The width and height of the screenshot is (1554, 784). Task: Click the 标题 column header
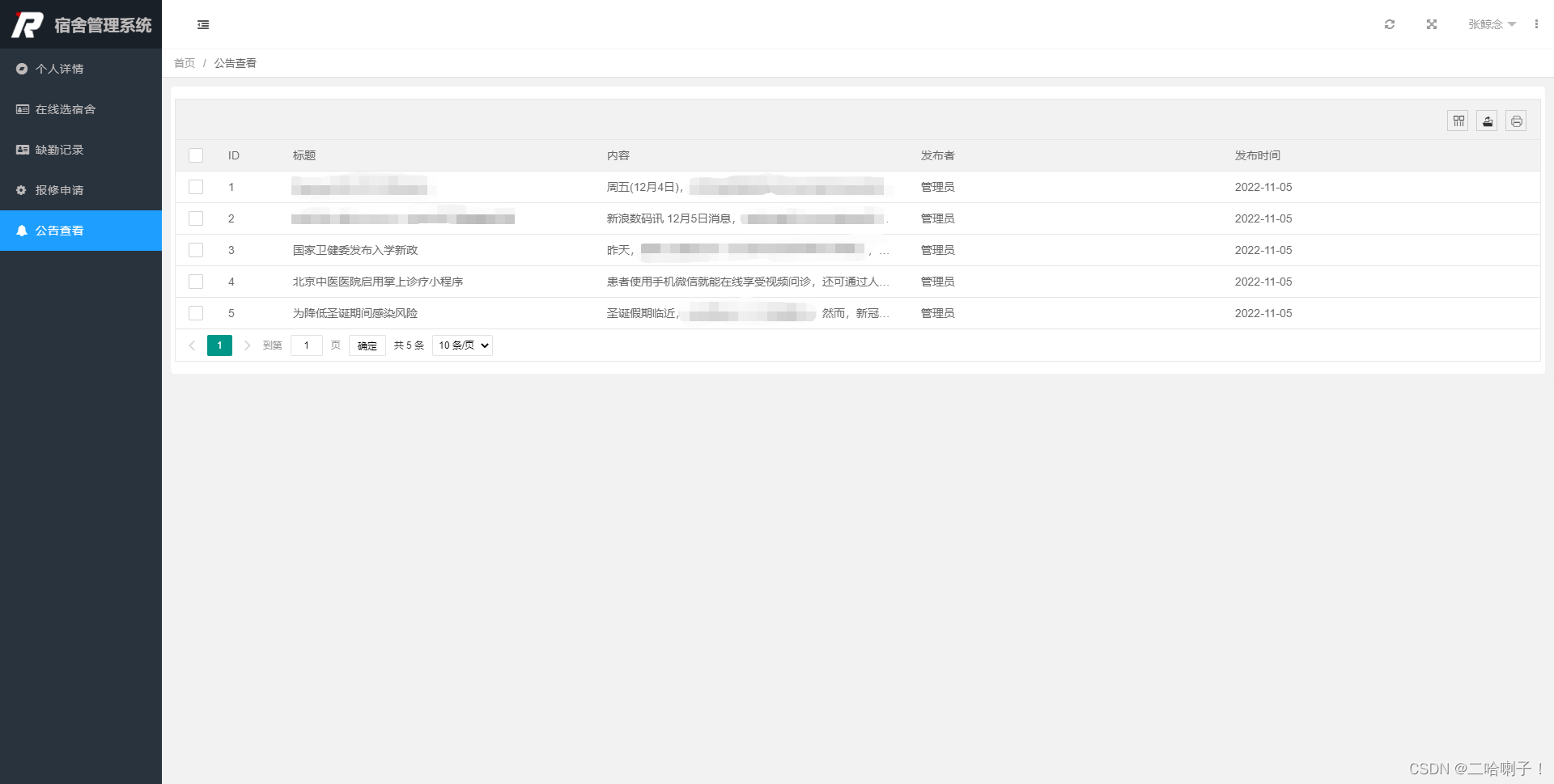tap(304, 155)
